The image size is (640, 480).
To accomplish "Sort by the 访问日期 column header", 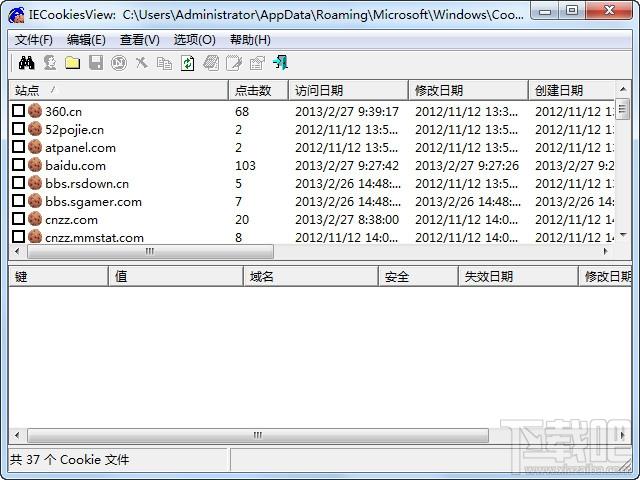I will coord(349,90).
